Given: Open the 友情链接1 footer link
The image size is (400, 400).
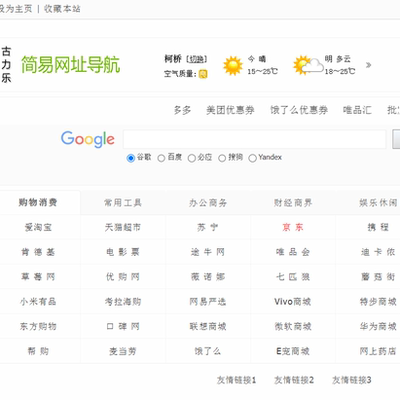Looking at the screenshot, I should (236, 380).
